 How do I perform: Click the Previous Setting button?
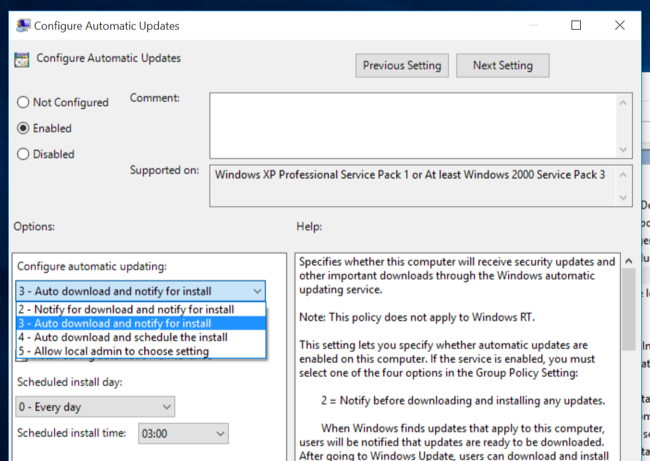(x=402, y=66)
